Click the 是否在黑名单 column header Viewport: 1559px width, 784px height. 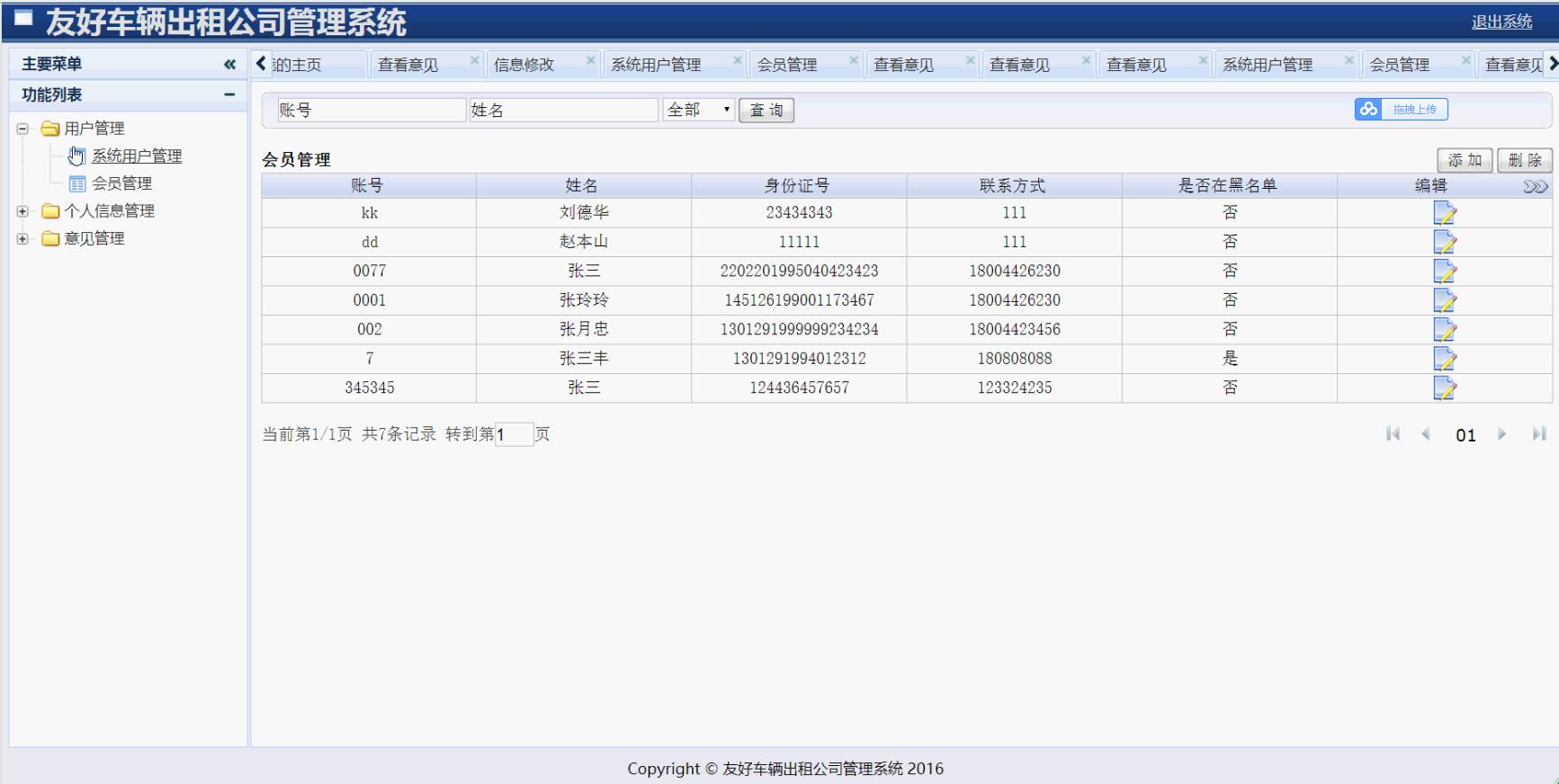pyautogui.click(x=1229, y=186)
